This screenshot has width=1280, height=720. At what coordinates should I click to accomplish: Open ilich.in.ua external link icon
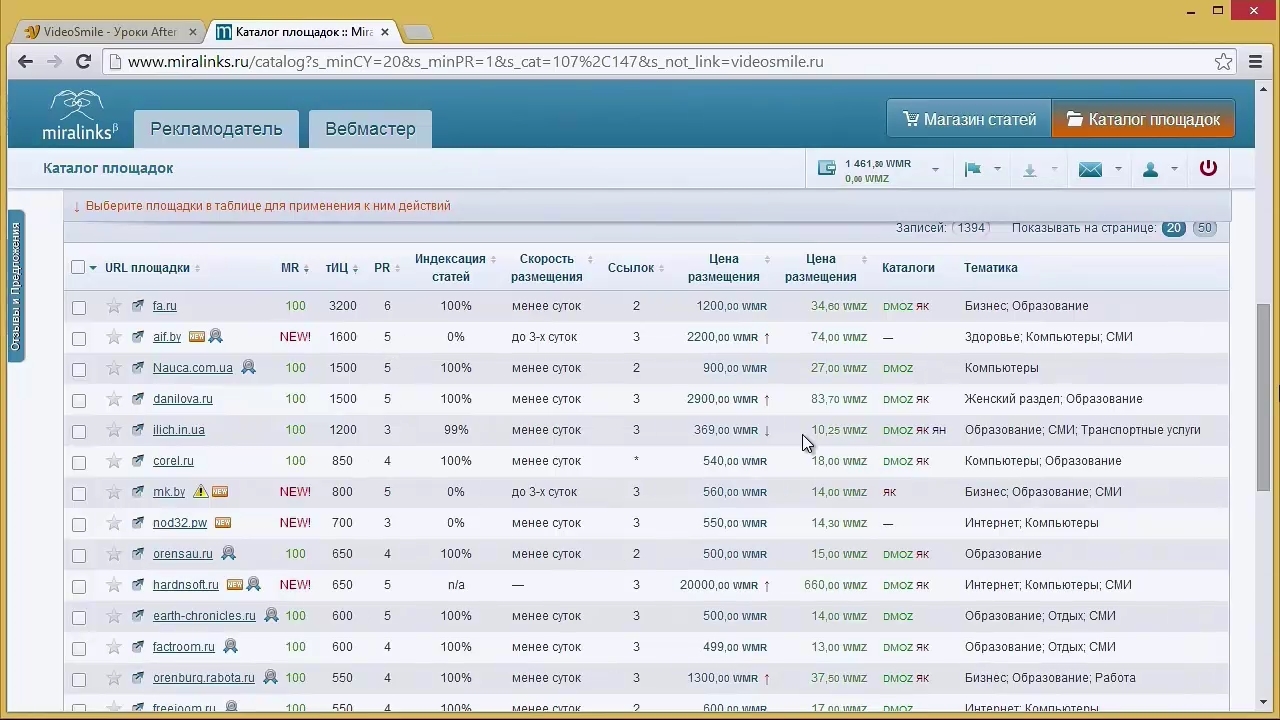(138, 430)
